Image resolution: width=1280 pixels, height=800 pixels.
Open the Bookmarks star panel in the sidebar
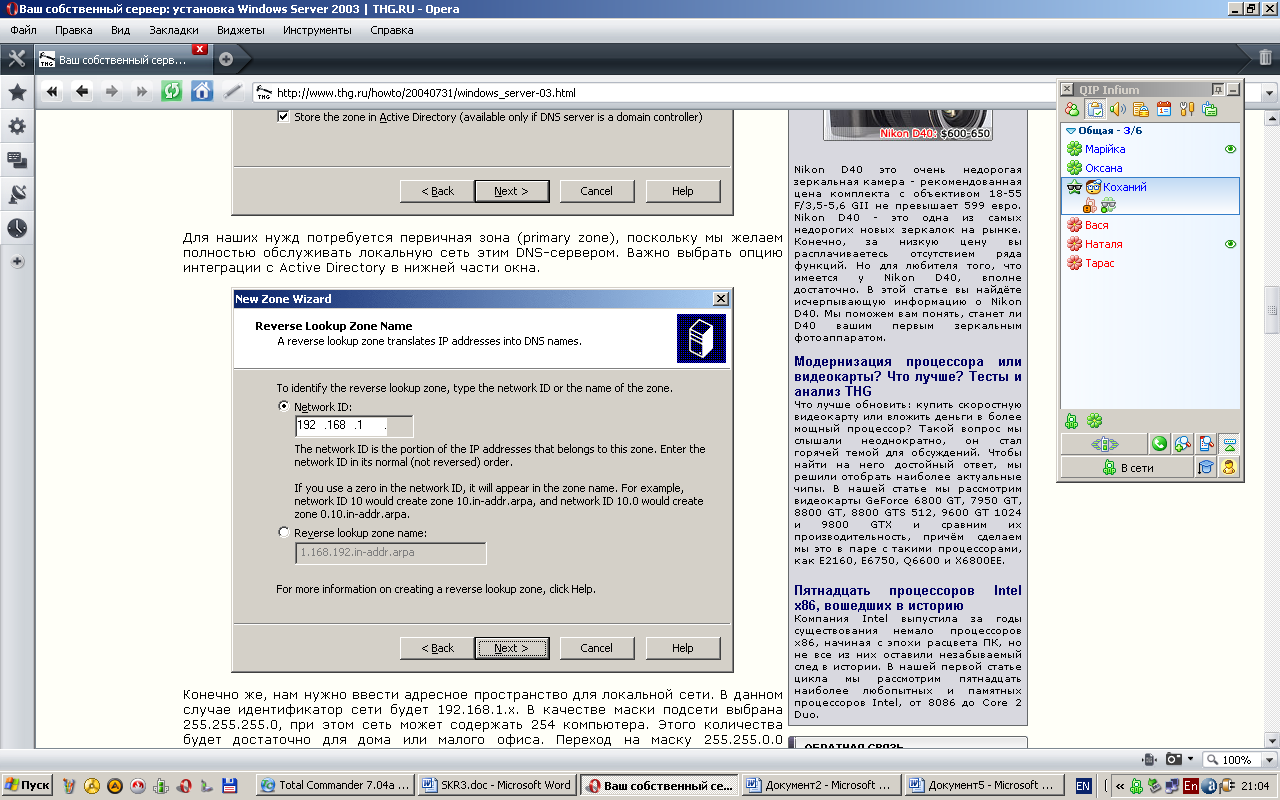(x=17, y=93)
